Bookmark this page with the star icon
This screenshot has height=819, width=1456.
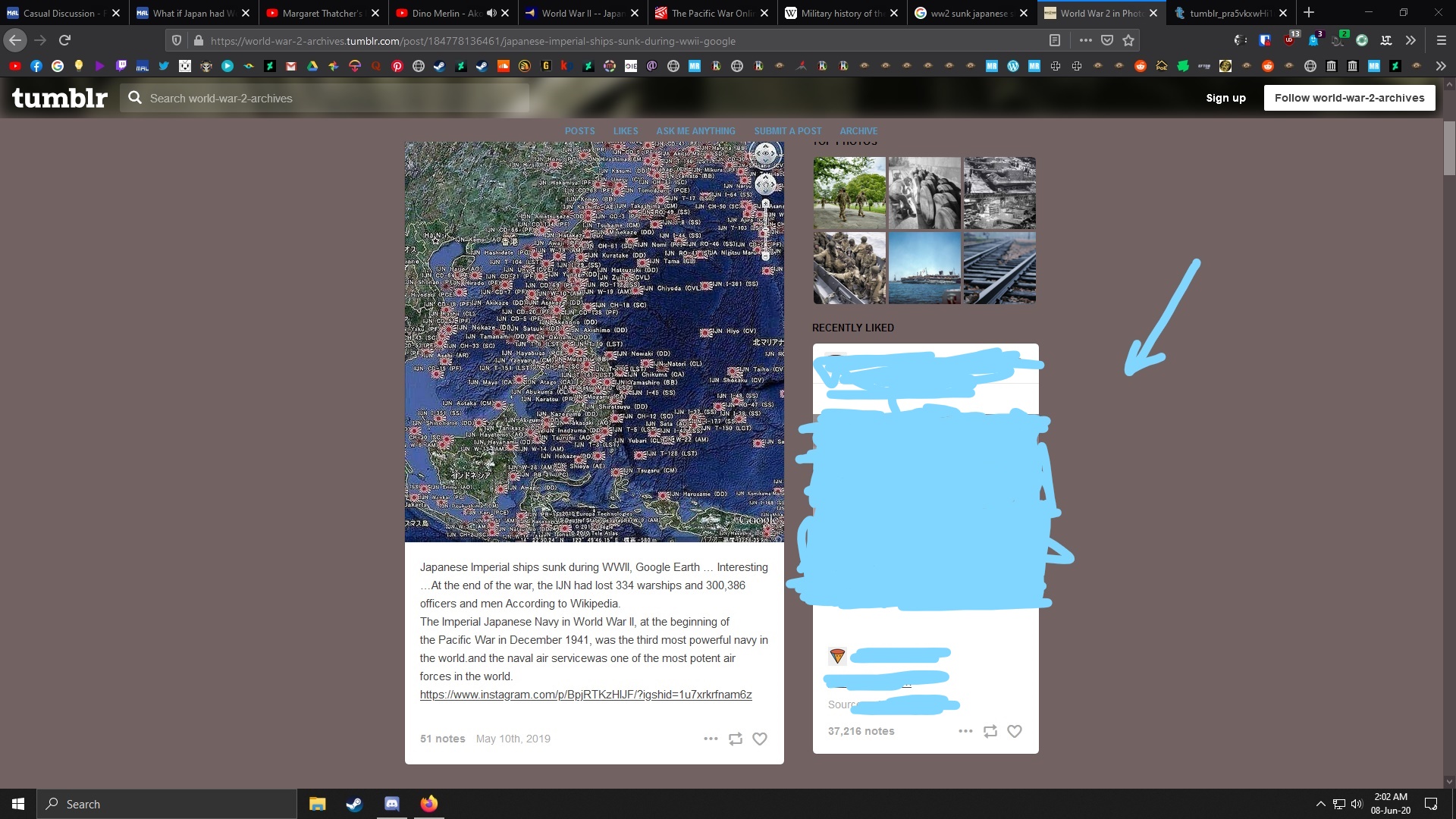[x=1128, y=40]
